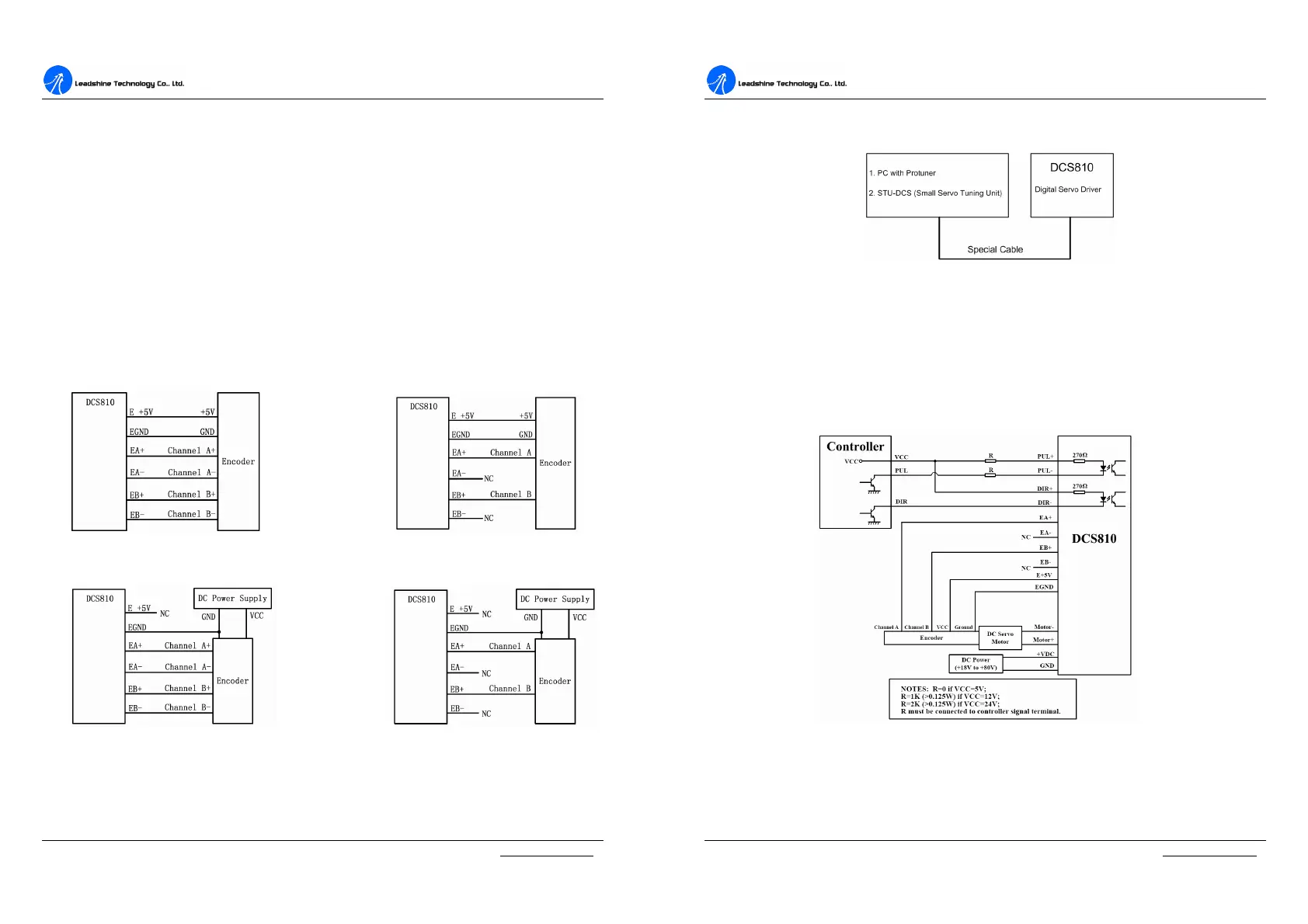Click the 'PUL+' terminal label

pos(1045,457)
